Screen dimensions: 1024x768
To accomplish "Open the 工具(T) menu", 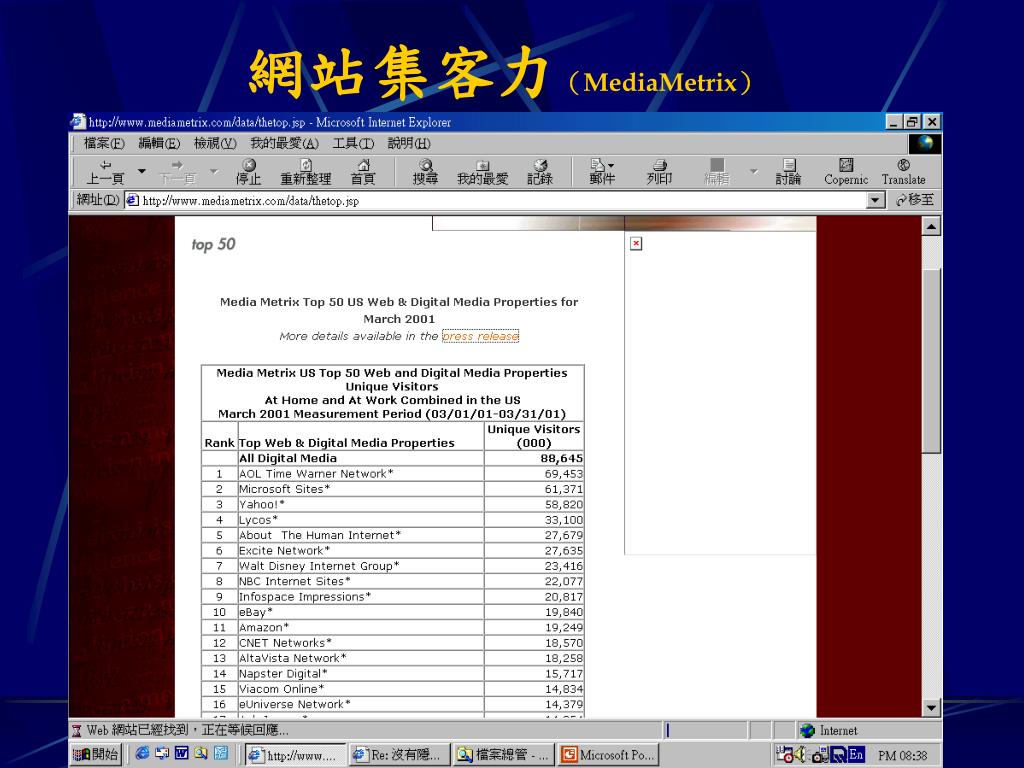I will coord(353,143).
